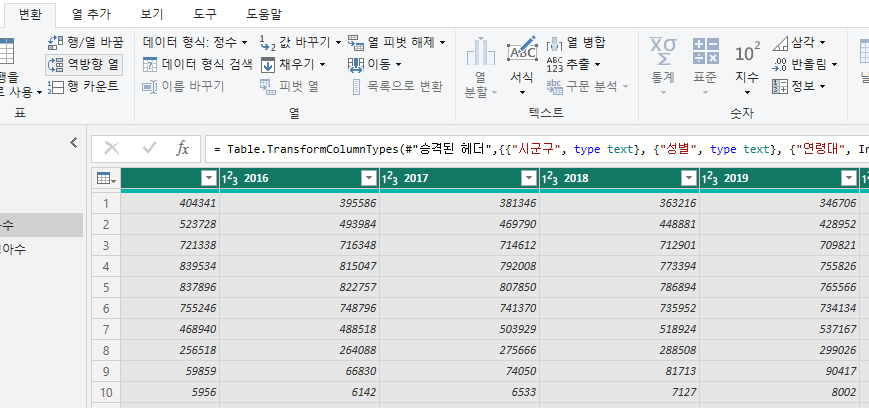Select row number 1
This screenshot has height=408, width=869.
click(106, 203)
